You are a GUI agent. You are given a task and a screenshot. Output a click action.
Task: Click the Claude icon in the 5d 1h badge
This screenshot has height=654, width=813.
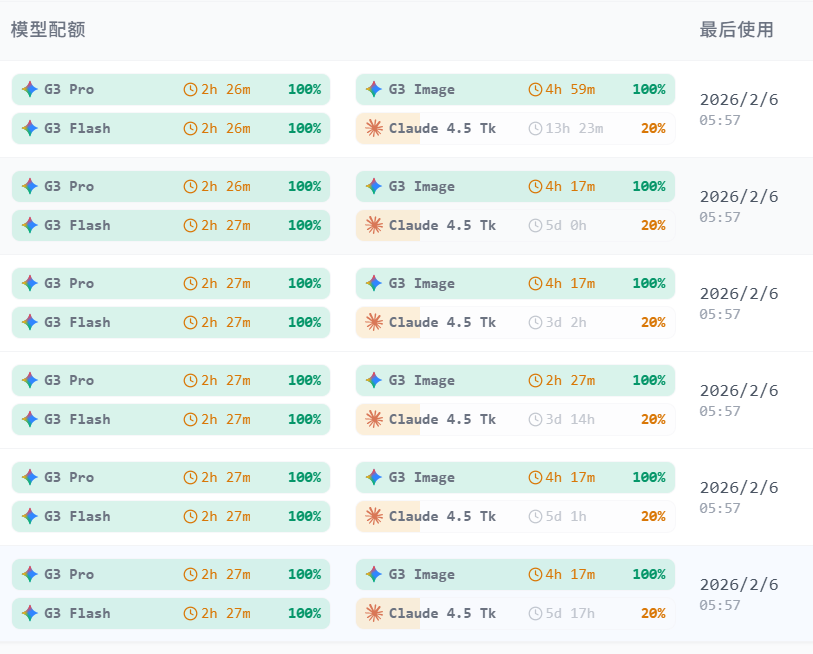374,516
